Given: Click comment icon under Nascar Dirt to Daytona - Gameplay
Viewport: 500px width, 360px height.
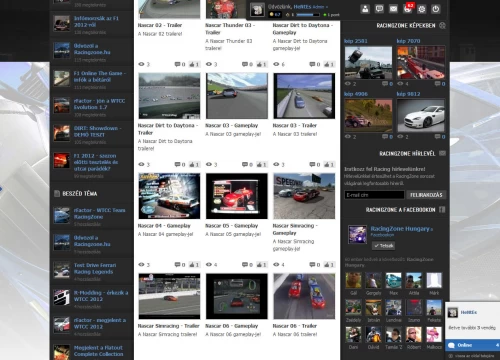Looking at the screenshot, I should (x=312, y=64).
